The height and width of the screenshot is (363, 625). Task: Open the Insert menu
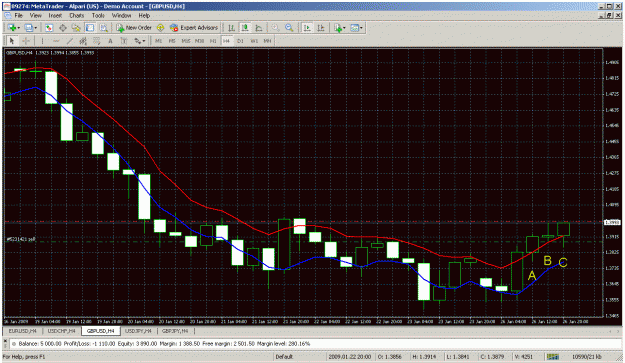tap(55, 16)
